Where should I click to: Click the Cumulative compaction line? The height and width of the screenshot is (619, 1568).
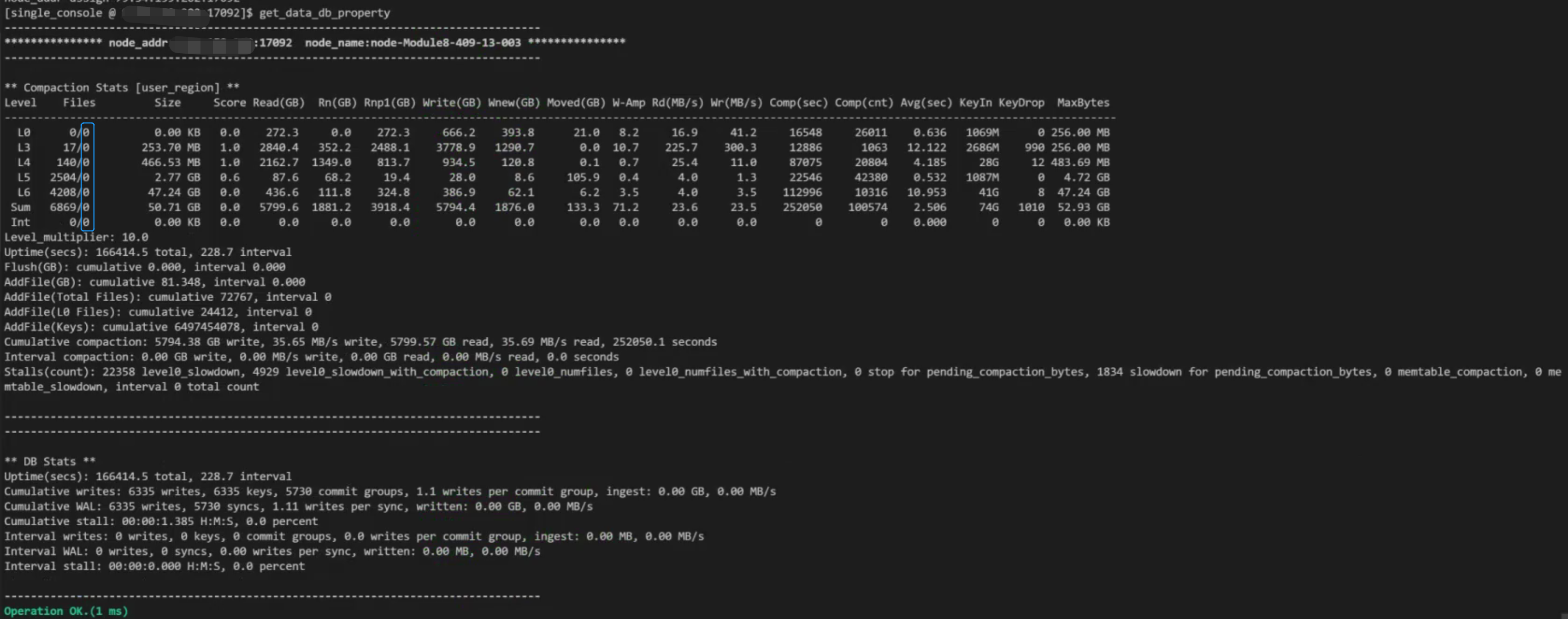[x=360, y=342]
